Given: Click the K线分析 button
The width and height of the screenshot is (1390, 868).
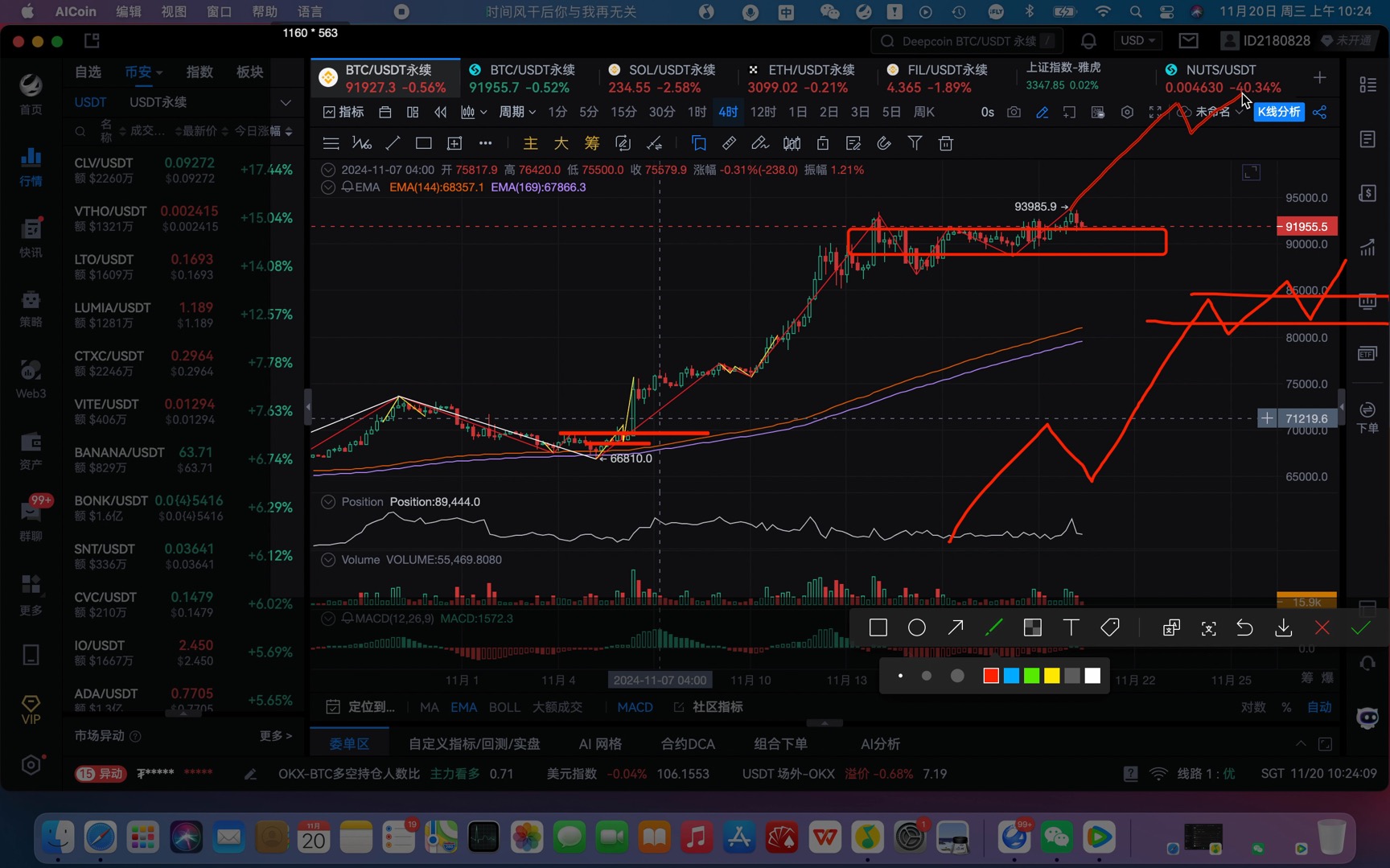Looking at the screenshot, I should [1279, 112].
